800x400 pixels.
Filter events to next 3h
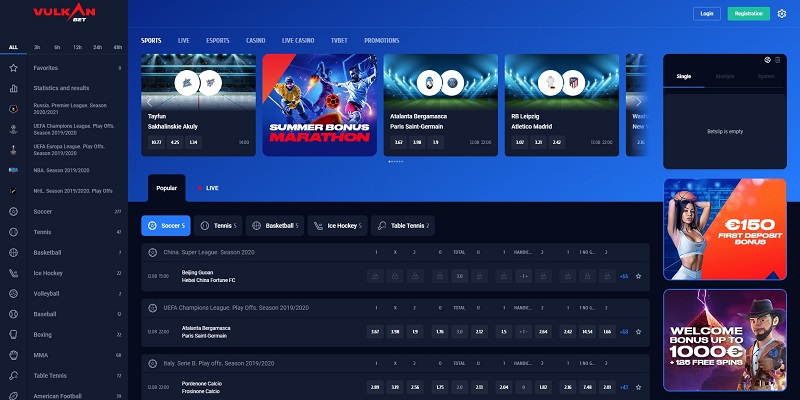[37, 47]
